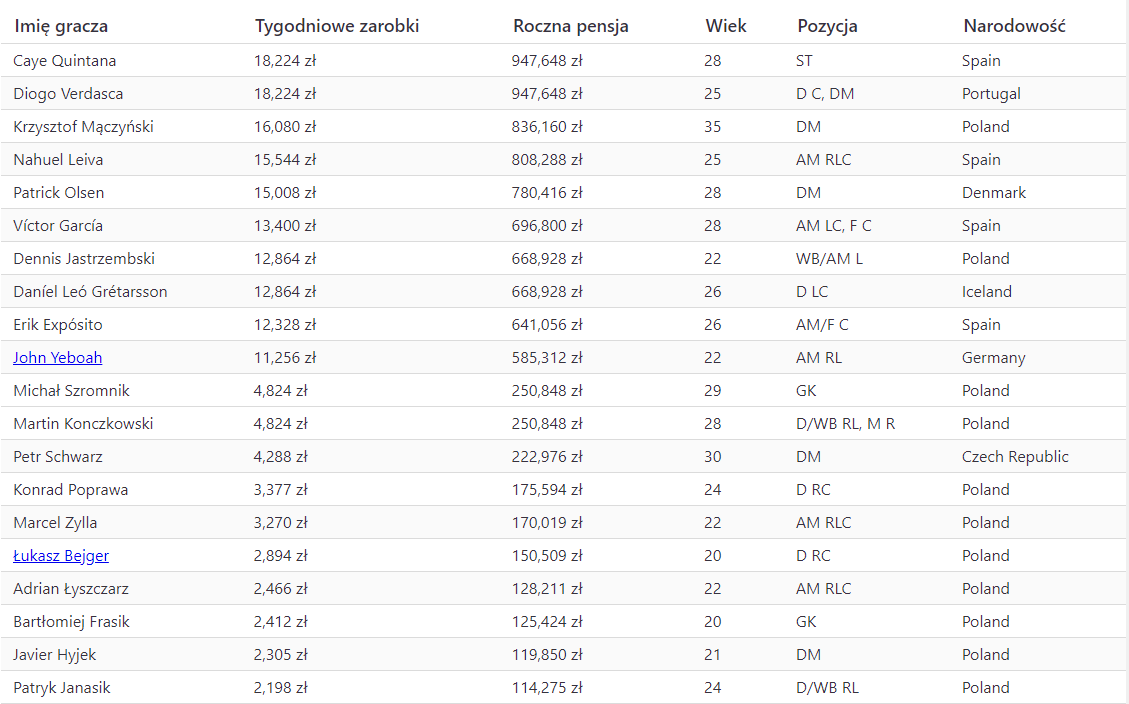Screen dimensions: 1129x704
Task: Click the Wiek column header
Action: click(726, 26)
